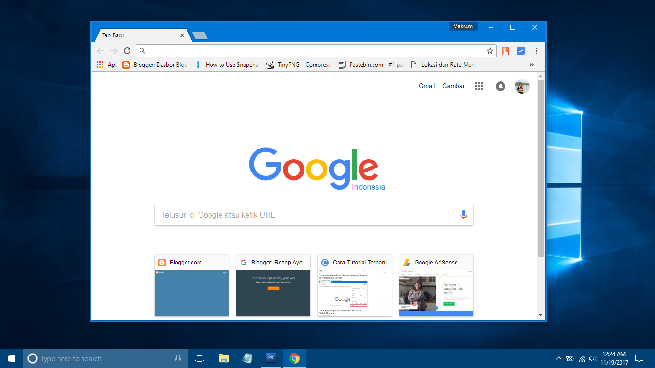Open the 'Blogger: Resep' thumbnail
The height and width of the screenshot is (368, 655).
pyautogui.click(x=273, y=285)
